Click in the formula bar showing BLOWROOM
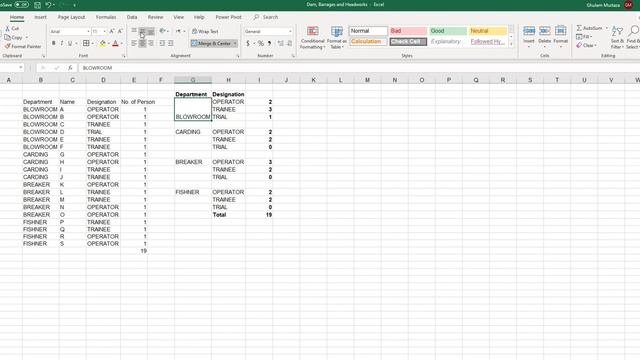Image resolution: width=640 pixels, height=360 pixels. (x=359, y=68)
